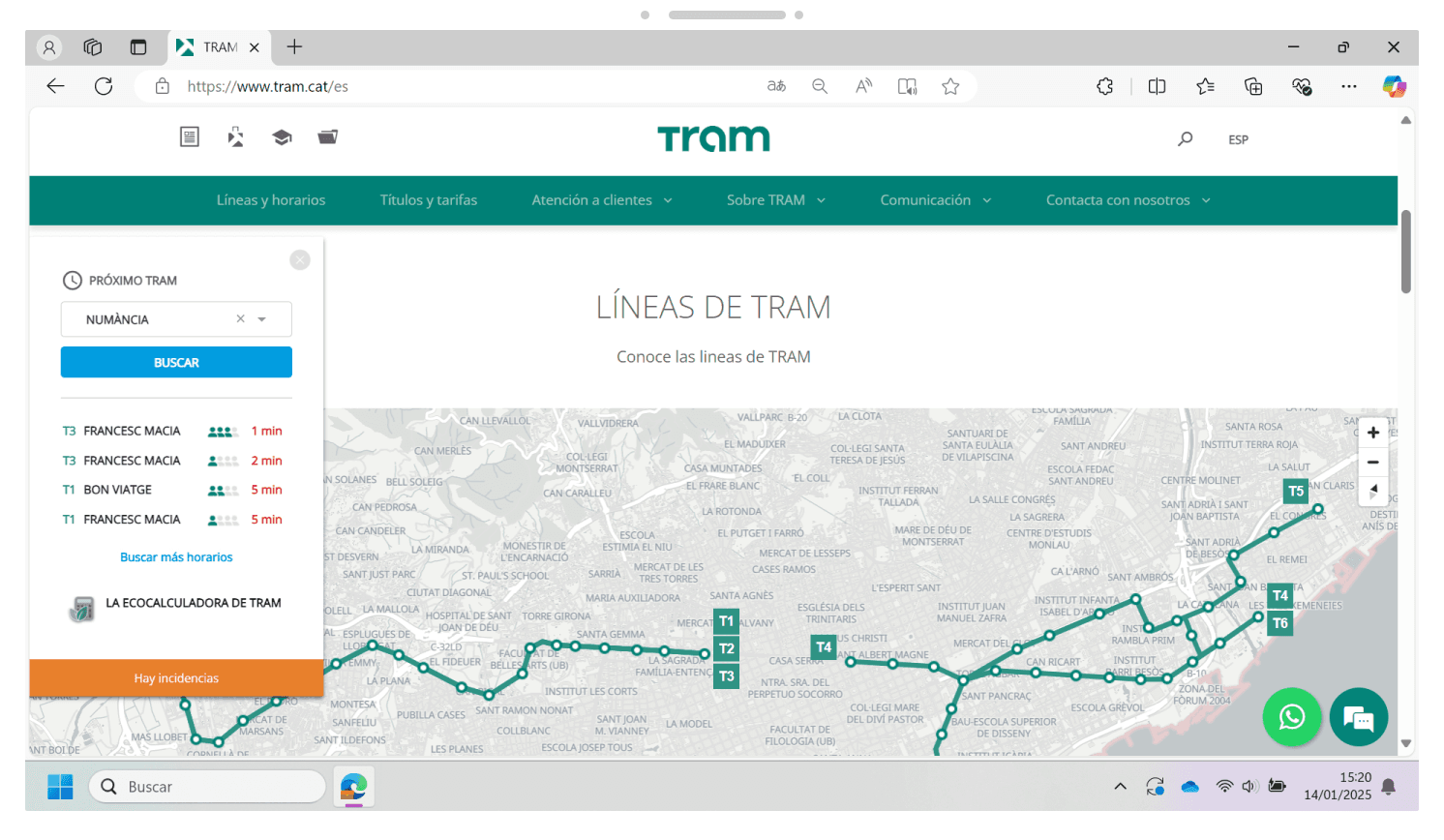
Task: Expand Sobre TRAM menu
Action: (x=776, y=200)
